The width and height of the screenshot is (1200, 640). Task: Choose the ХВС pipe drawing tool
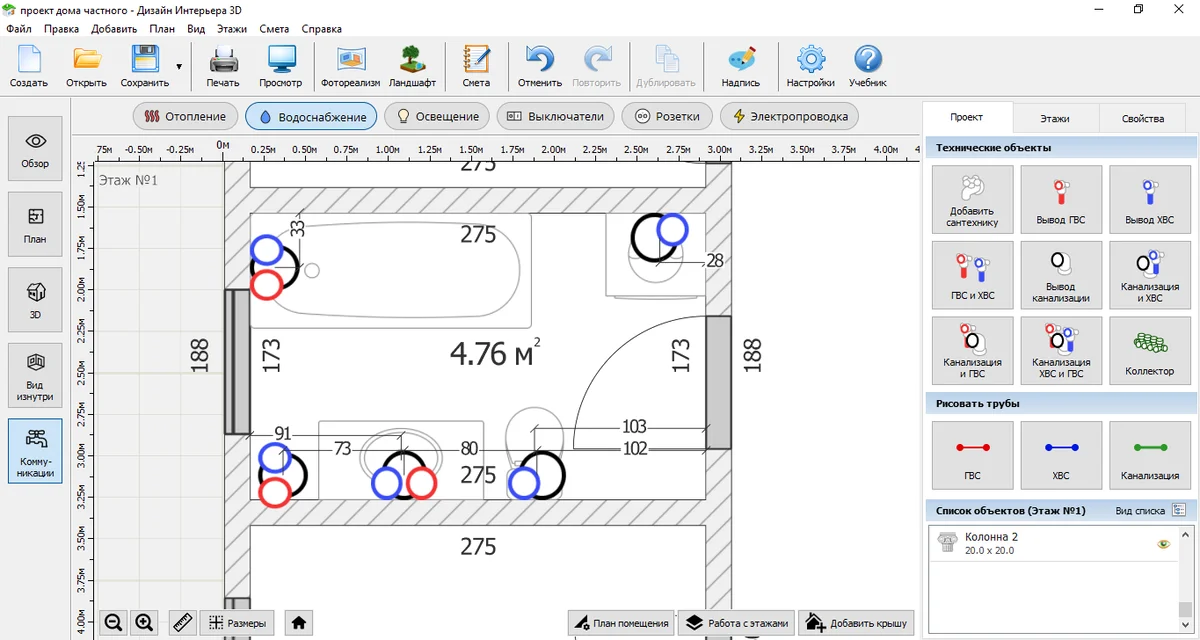tap(1062, 456)
